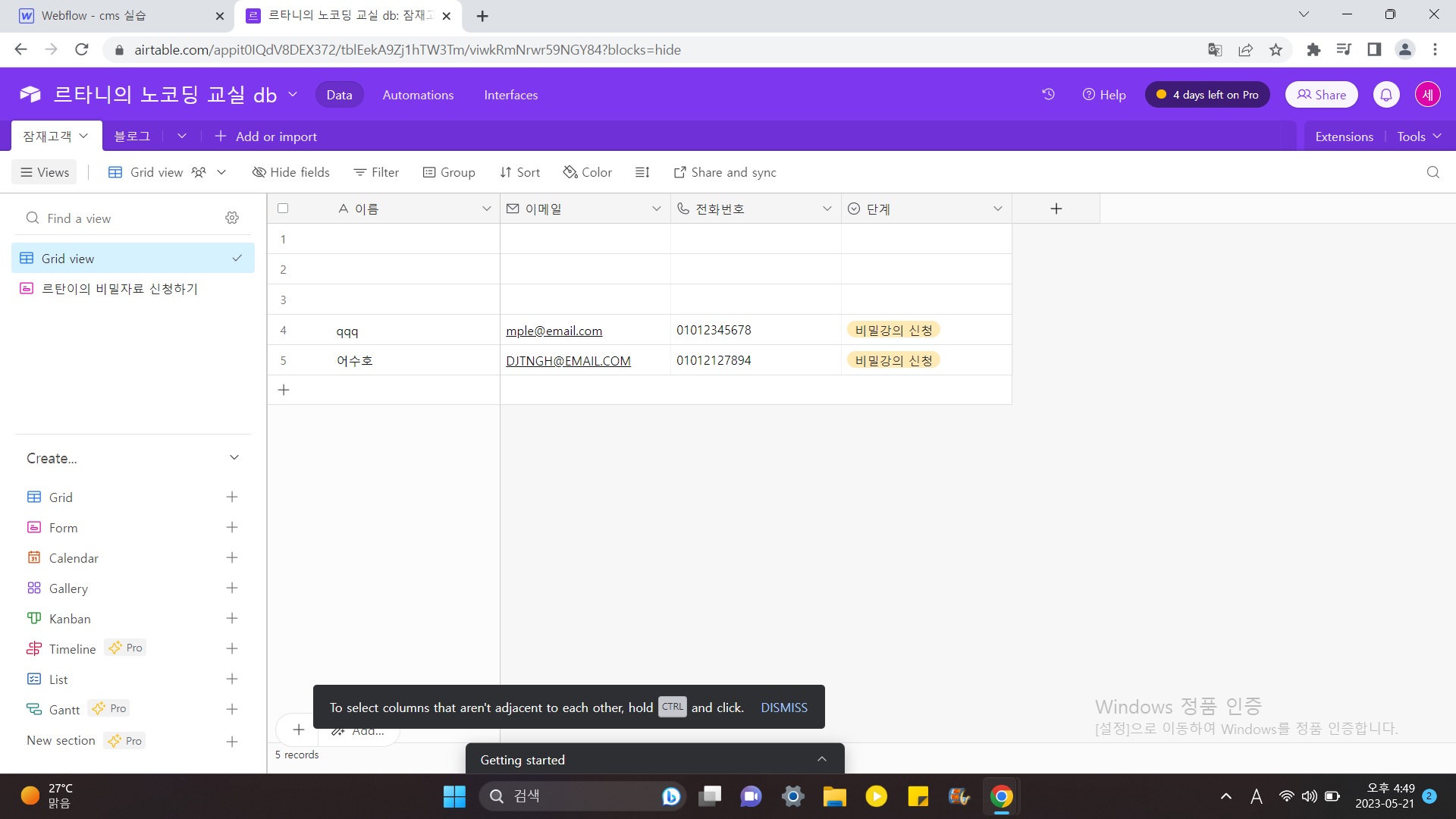Click mple@email.com email link
Image resolution: width=1456 pixels, height=819 pixels.
click(x=554, y=331)
